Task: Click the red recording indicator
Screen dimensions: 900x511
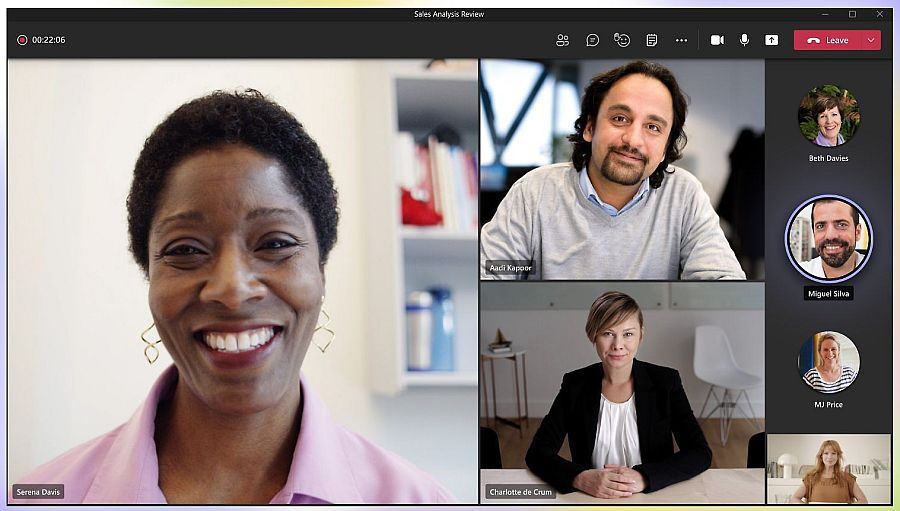Action: [22, 40]
